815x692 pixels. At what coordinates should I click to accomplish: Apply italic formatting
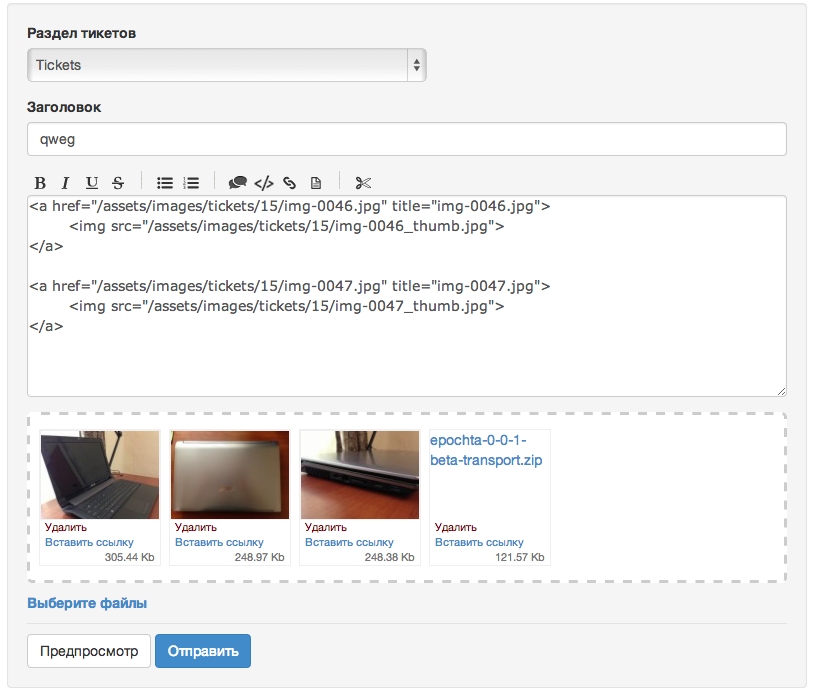tap(65, 183)
